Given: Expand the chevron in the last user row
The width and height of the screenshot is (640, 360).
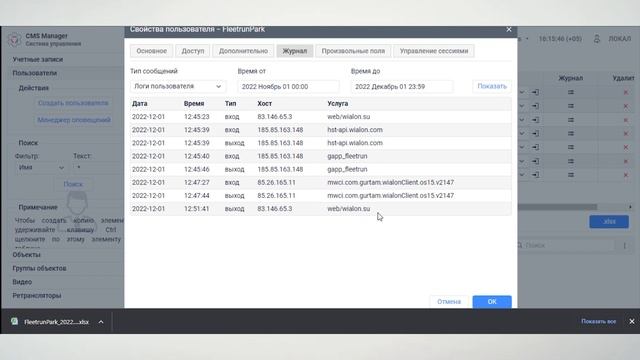Looking at the screenshot, I should [x=522, y=175].
